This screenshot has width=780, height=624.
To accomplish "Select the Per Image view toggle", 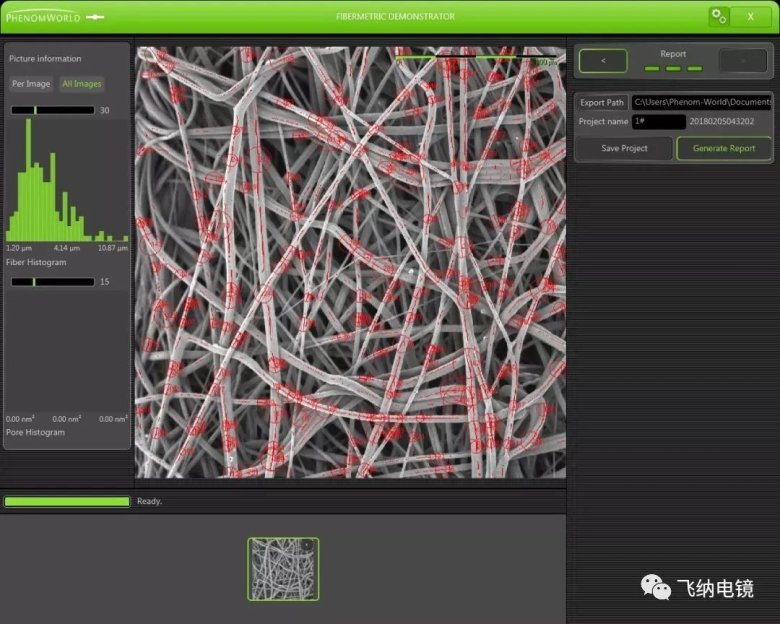I will pyautogui.click(x=31, y=84).
